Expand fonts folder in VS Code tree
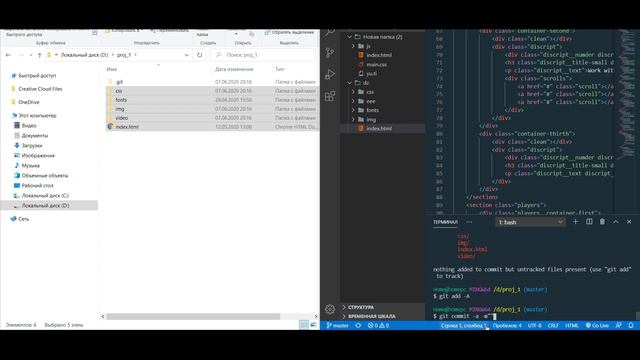Image resolution: width=640 pixels, height=360 pixels. (x=353, y=110)
